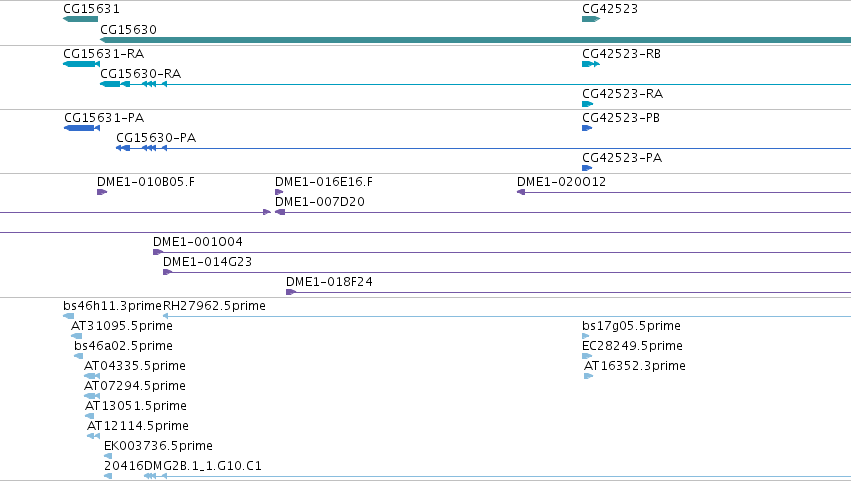Select protein label CG15631-PA
This screenshot has width=851, height=481.
[x=104, y=118]
